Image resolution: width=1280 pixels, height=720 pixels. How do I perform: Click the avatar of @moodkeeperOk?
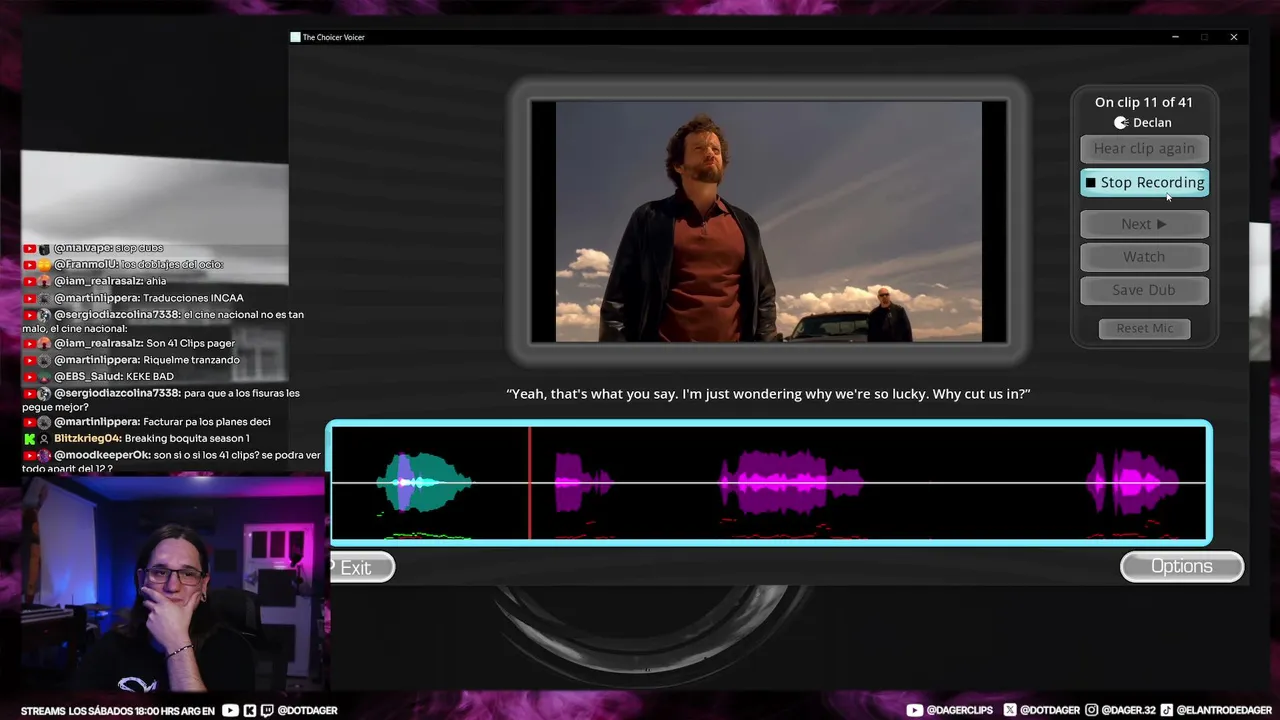point(44,455)
